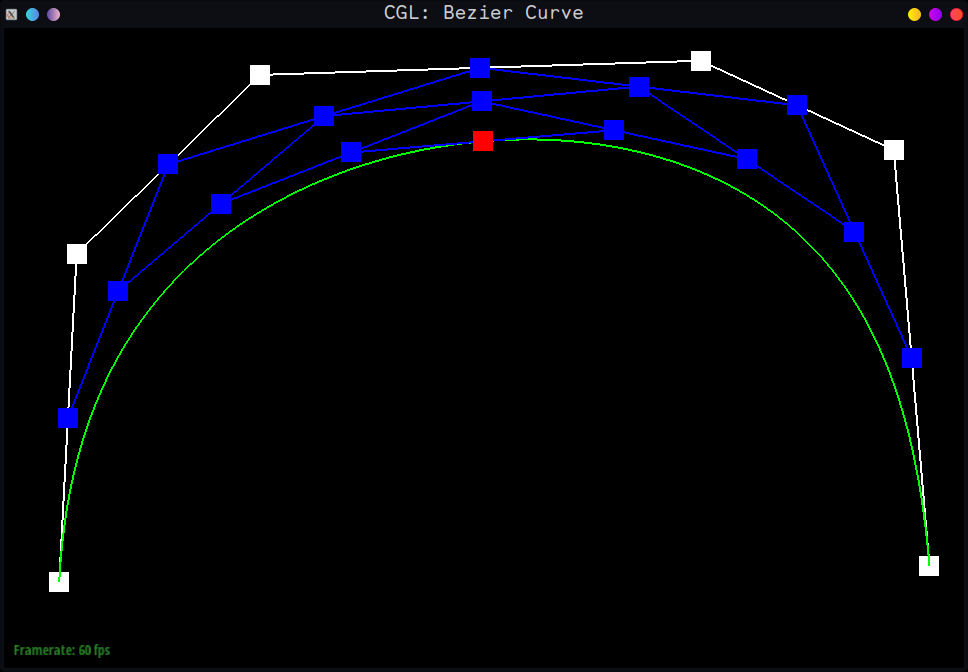Click the white control point on the right edge
The width and height of the screenshot is (968, 672).
tap(894, 150)
